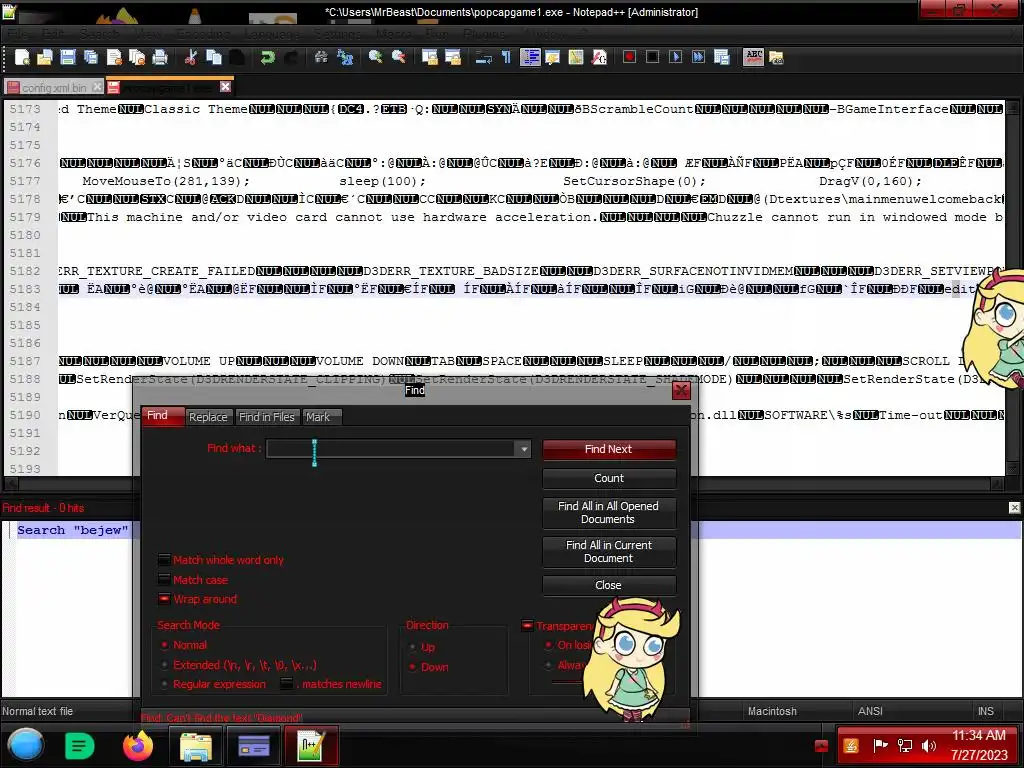
Task: Click the Zoom Out magnifier icon
Action: pos(398,57)
